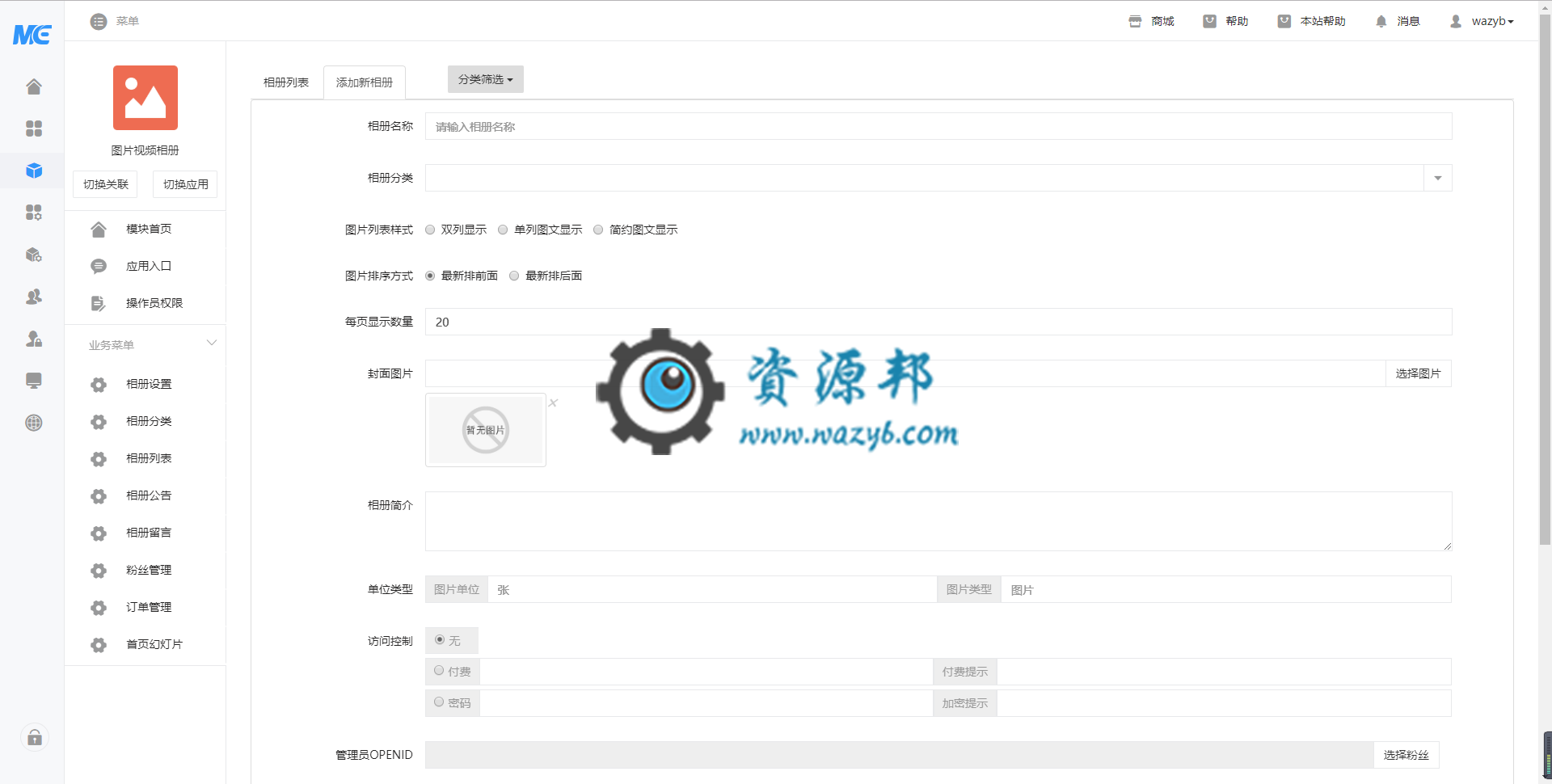Image resolution: width=1552 pixels, height=784 pixels.
Task: Click the 管理员OPENID field
Action: [x=899, y=755]
